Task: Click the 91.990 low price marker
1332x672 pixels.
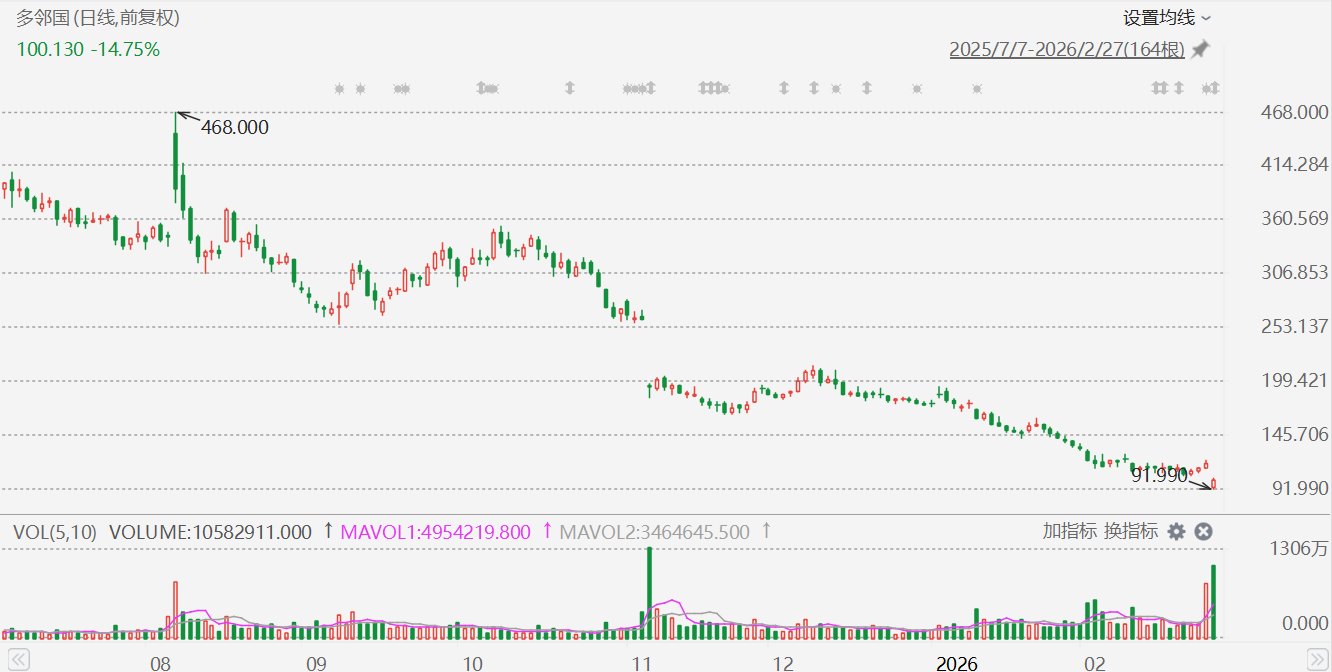Action: pos(1159,476)
